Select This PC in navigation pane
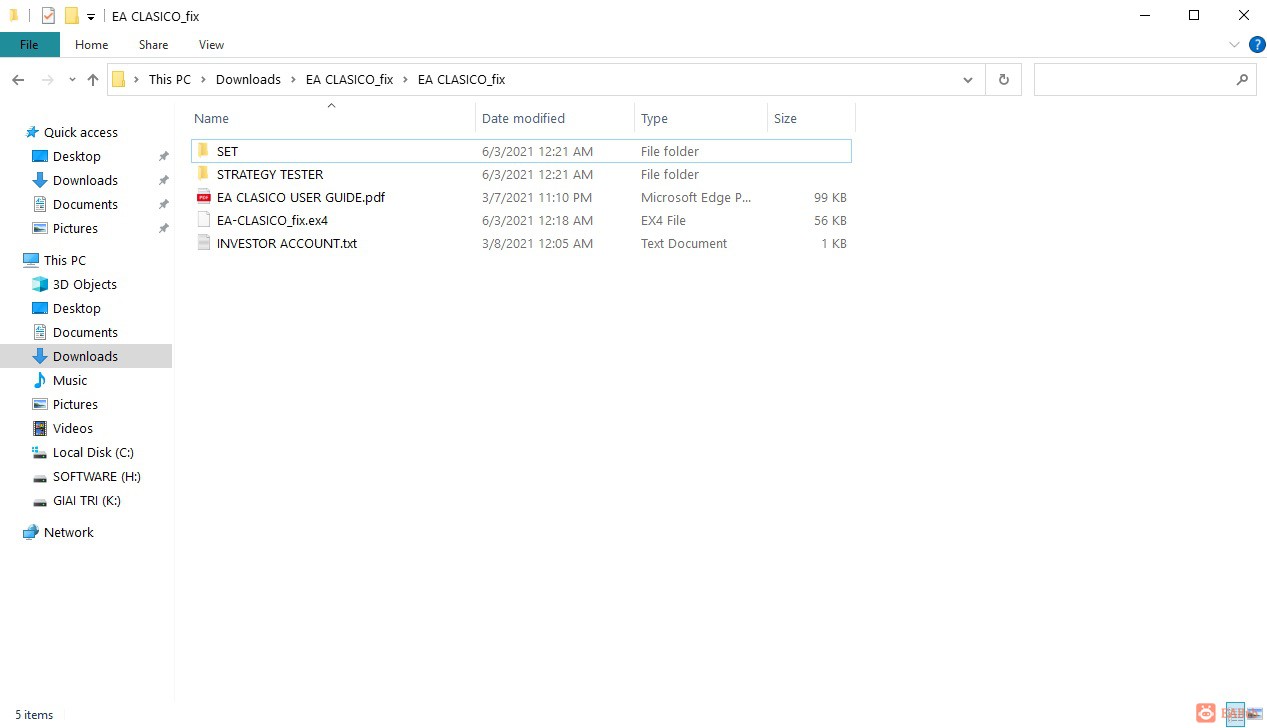Viewport: 1267px width, 728px height. tap(65, 260)
